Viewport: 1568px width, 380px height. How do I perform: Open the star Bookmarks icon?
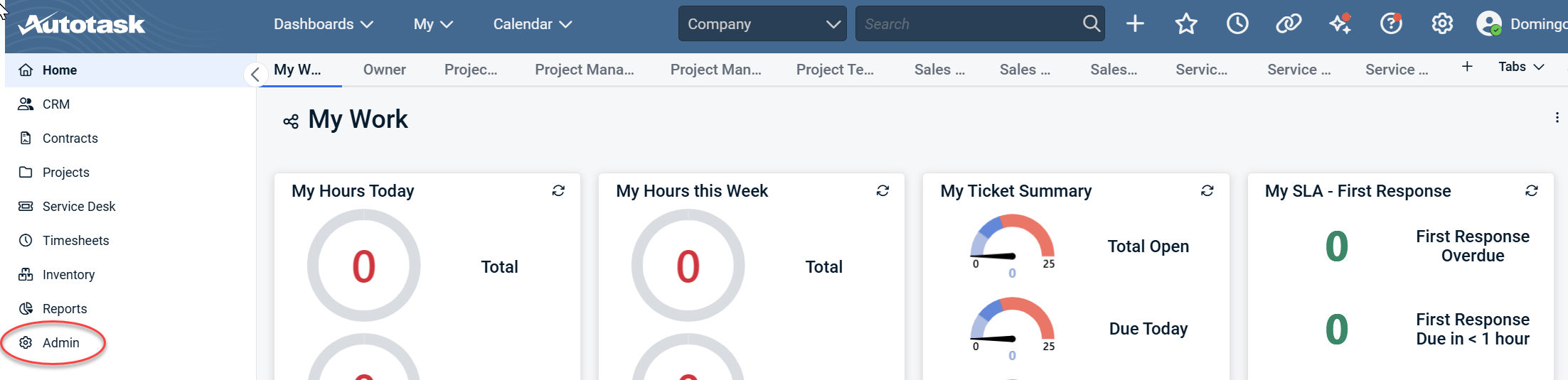click(x=1186, y=24)
